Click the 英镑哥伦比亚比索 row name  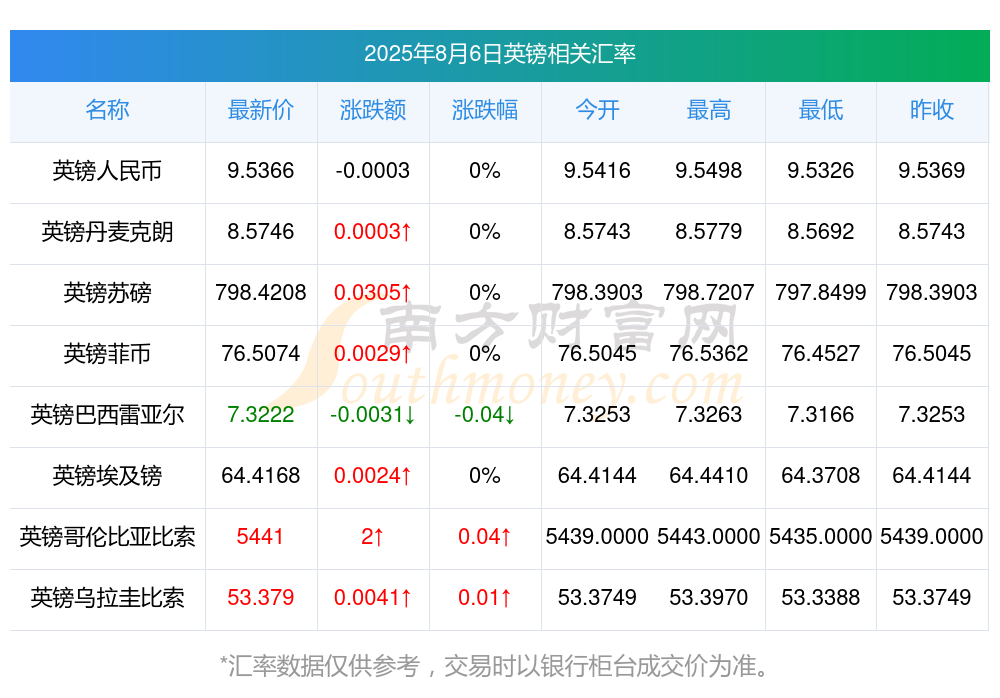(107, 537)
